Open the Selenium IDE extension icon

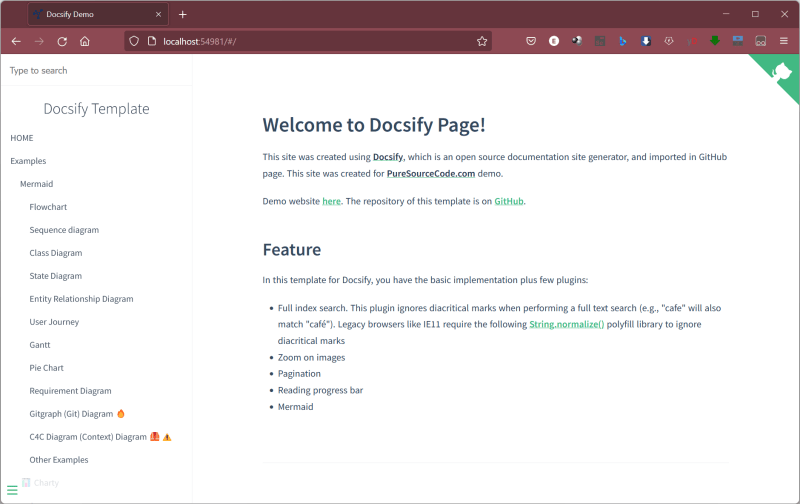600,41
